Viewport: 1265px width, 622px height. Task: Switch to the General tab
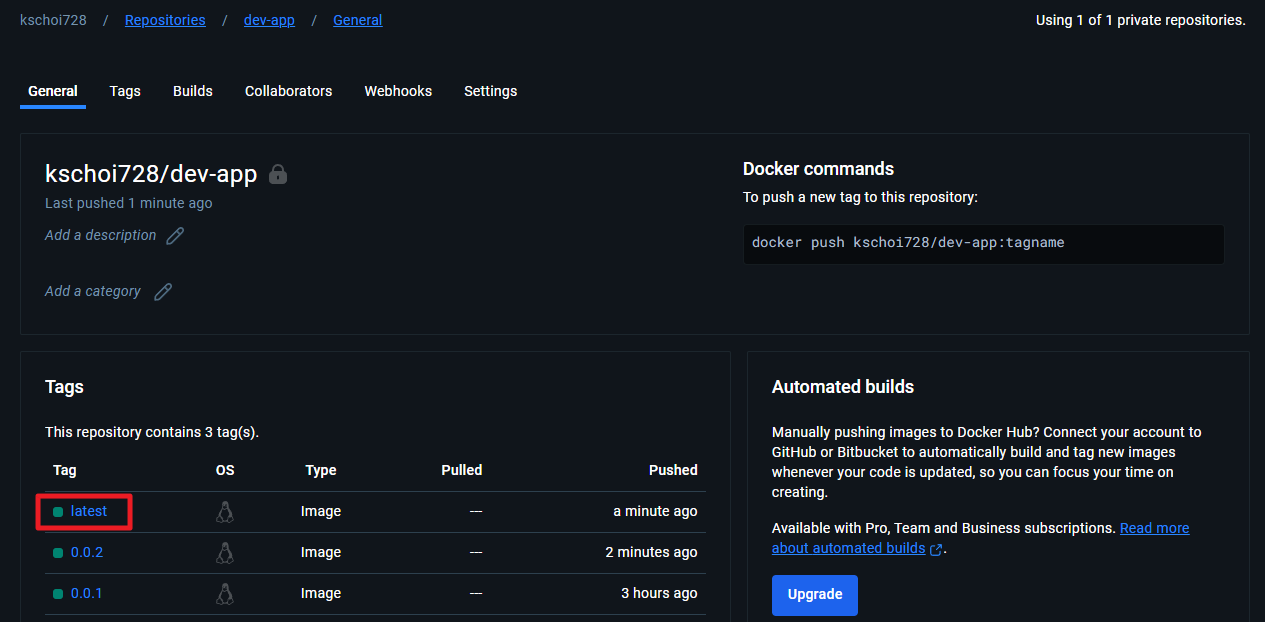pos(53,91)
